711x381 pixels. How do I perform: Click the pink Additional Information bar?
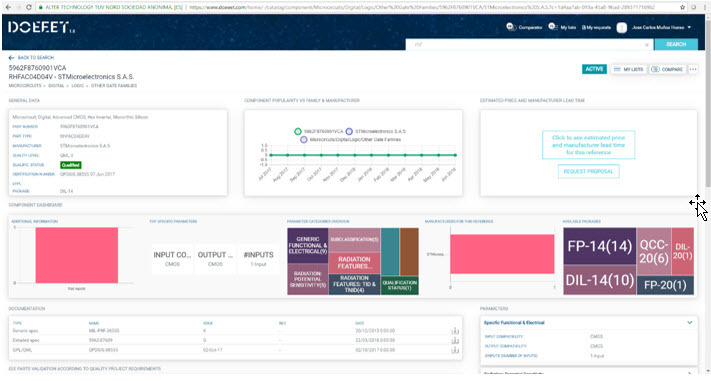click(x=77, y=255)
